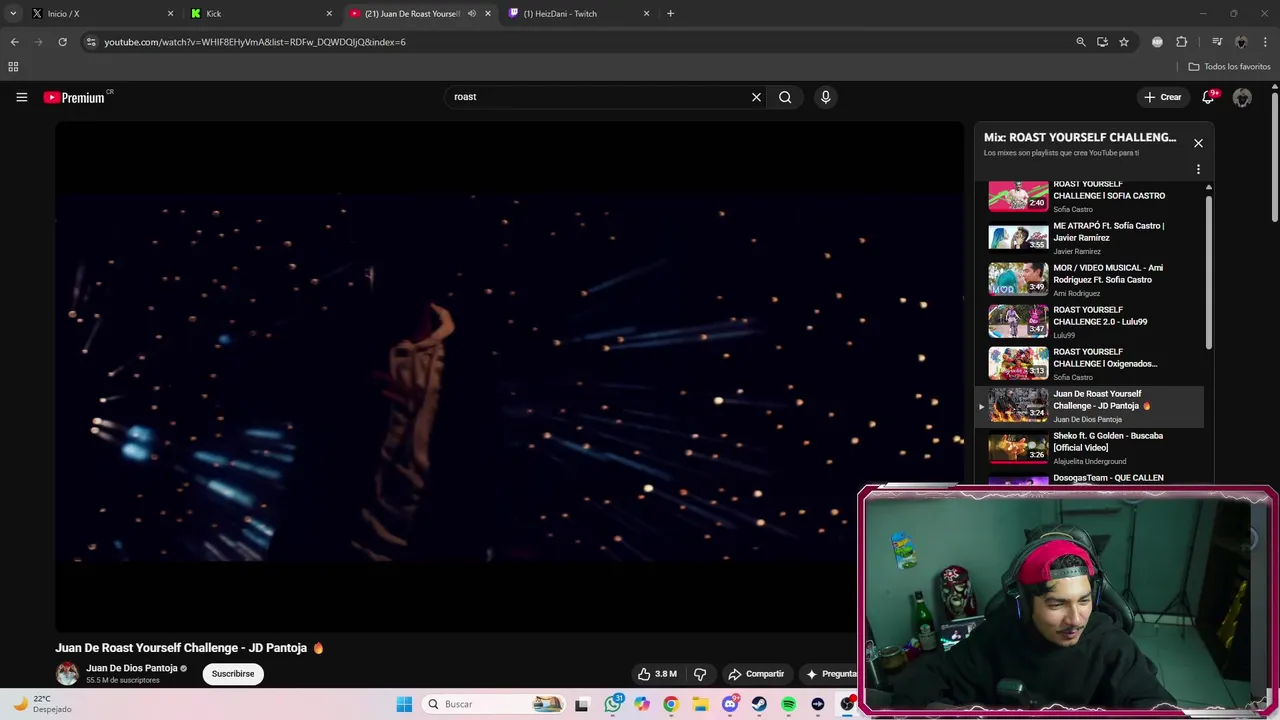Click the taskbar Buscar search box

[x=493, y=704]
